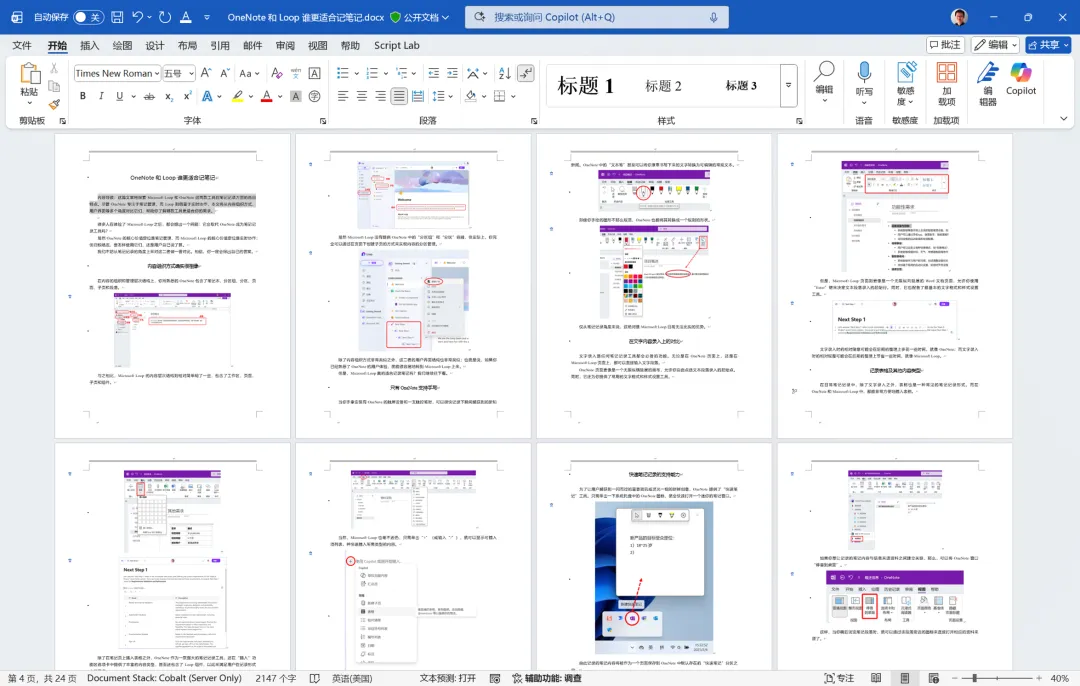Open the font size (五号) dropdown
Screen dimensions: 1080x686
click(191, 74)
